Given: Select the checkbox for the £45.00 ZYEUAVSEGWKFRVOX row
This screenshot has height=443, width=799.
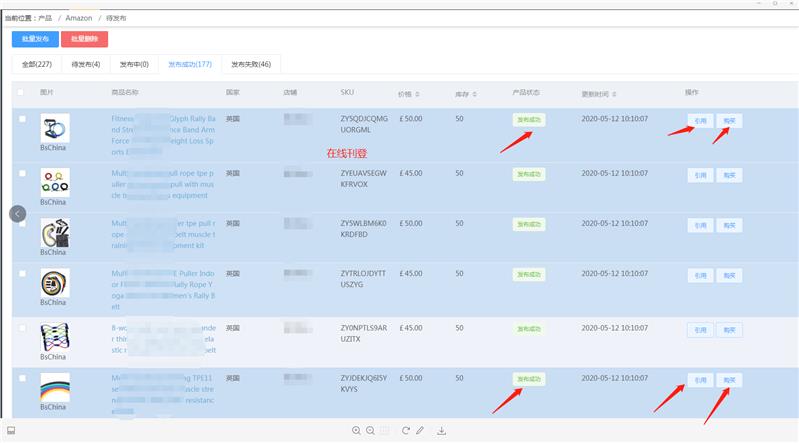Looking at the screenshot, I should 21,173.
